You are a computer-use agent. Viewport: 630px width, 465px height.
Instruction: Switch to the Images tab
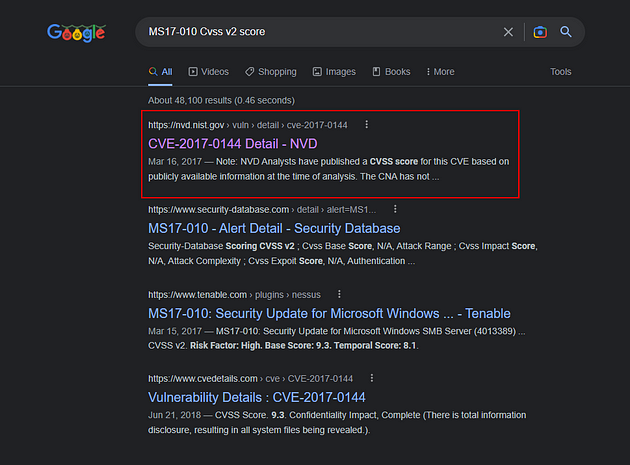[x=334, y=72]
